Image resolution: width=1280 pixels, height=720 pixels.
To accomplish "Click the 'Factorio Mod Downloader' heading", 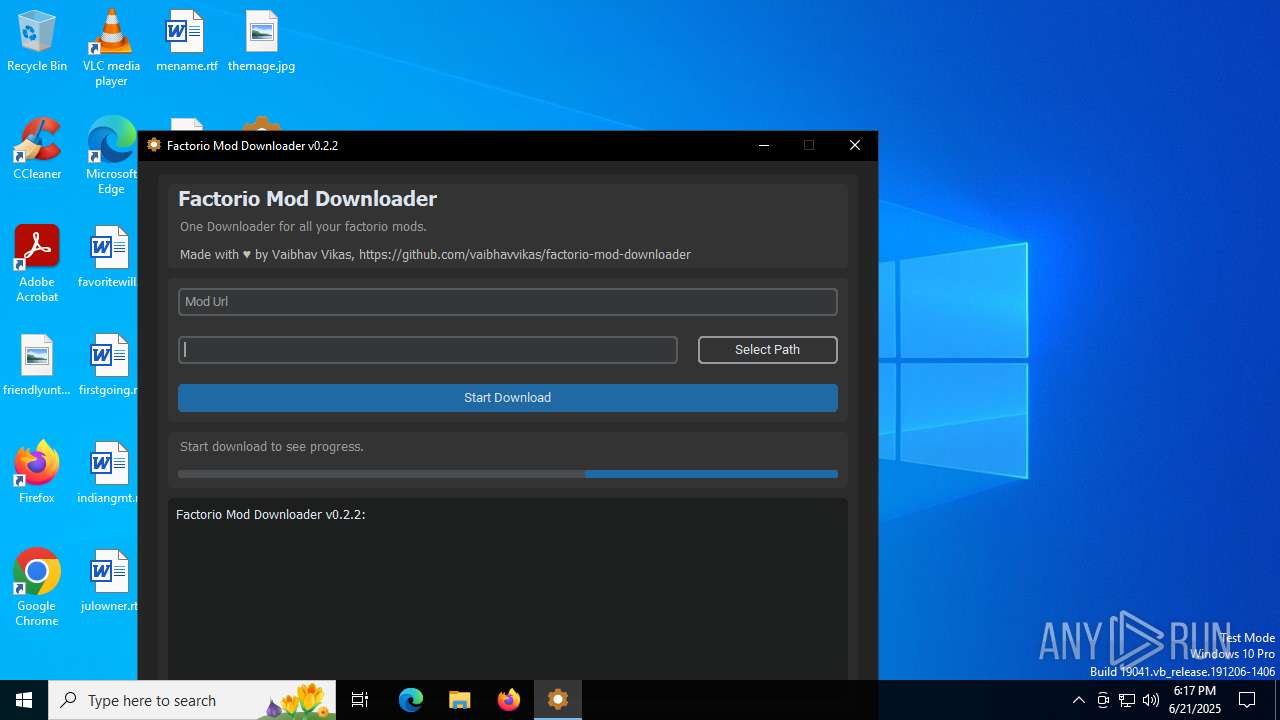I will (x=308, y=199).
